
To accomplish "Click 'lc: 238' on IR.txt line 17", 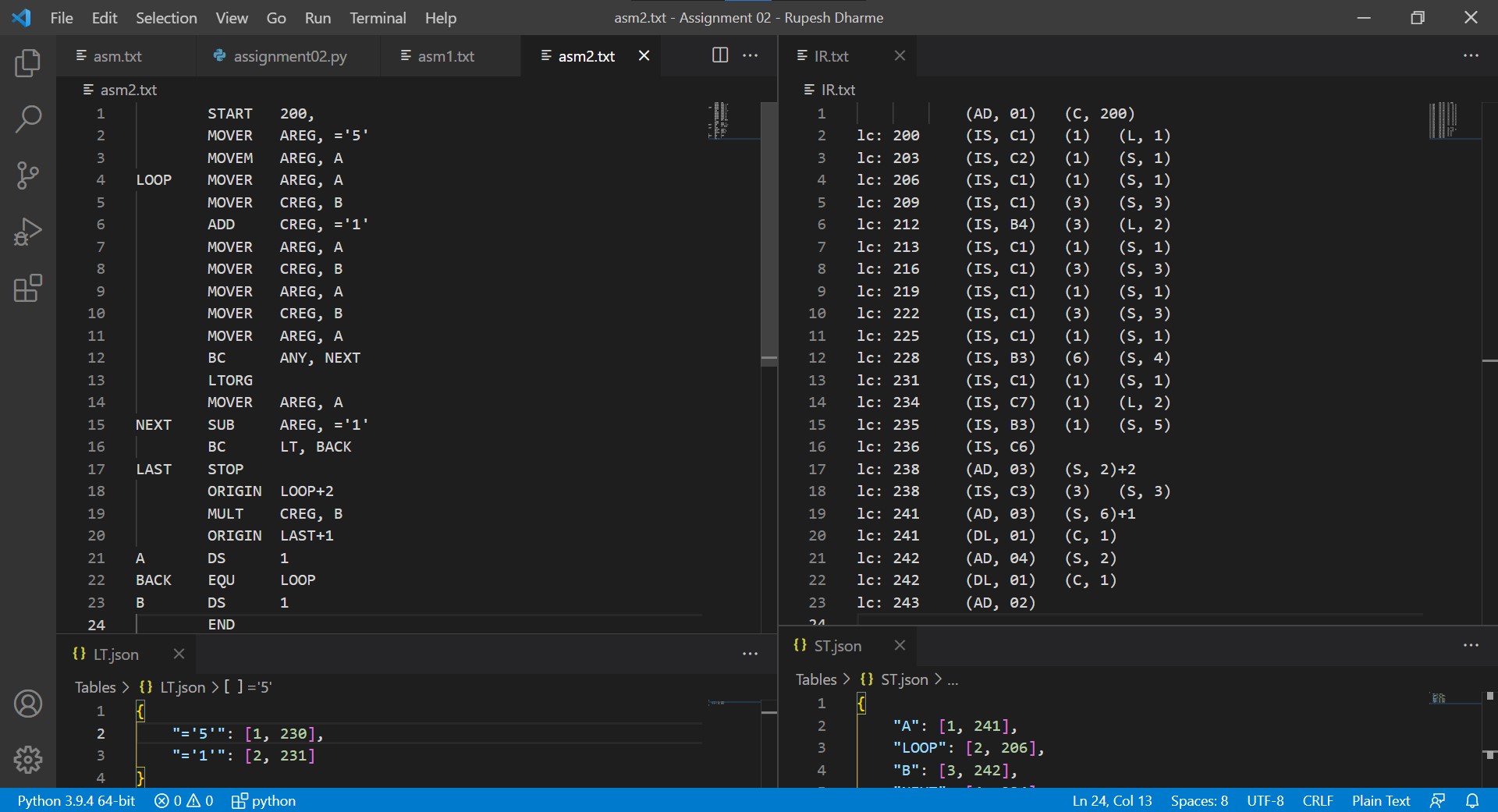I will click(x=888, y=470).
